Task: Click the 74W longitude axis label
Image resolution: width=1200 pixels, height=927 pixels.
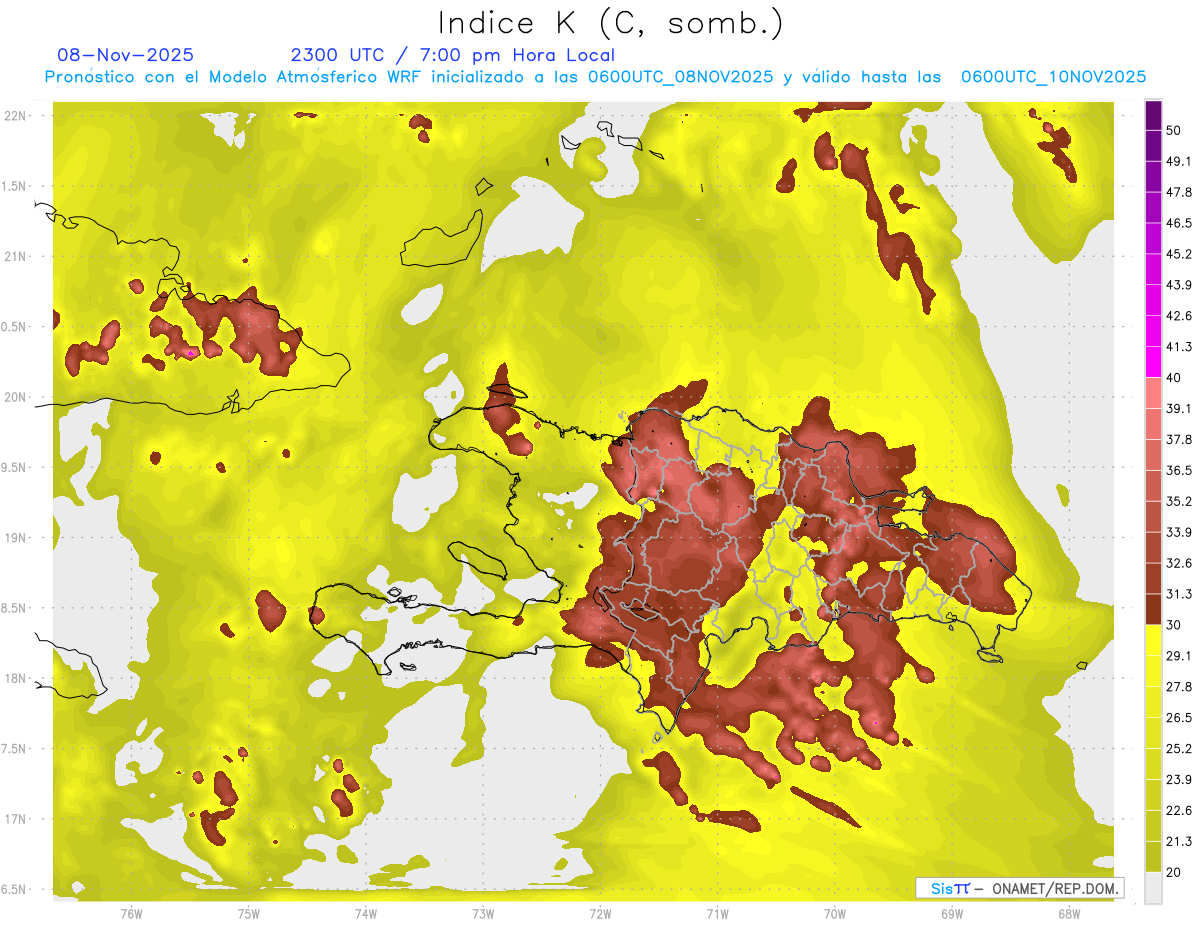Action: point(366,914)
